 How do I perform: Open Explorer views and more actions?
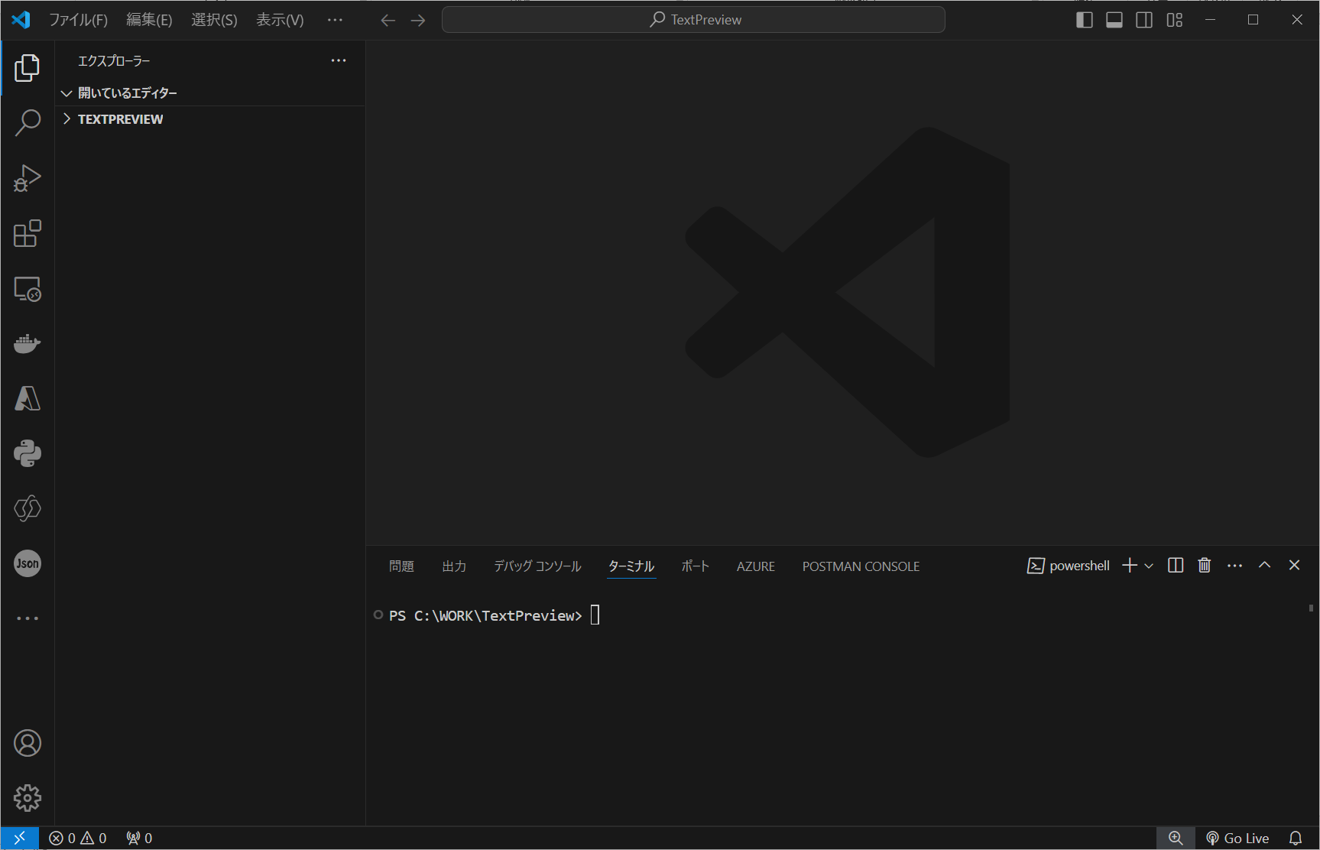coord(339,61)
